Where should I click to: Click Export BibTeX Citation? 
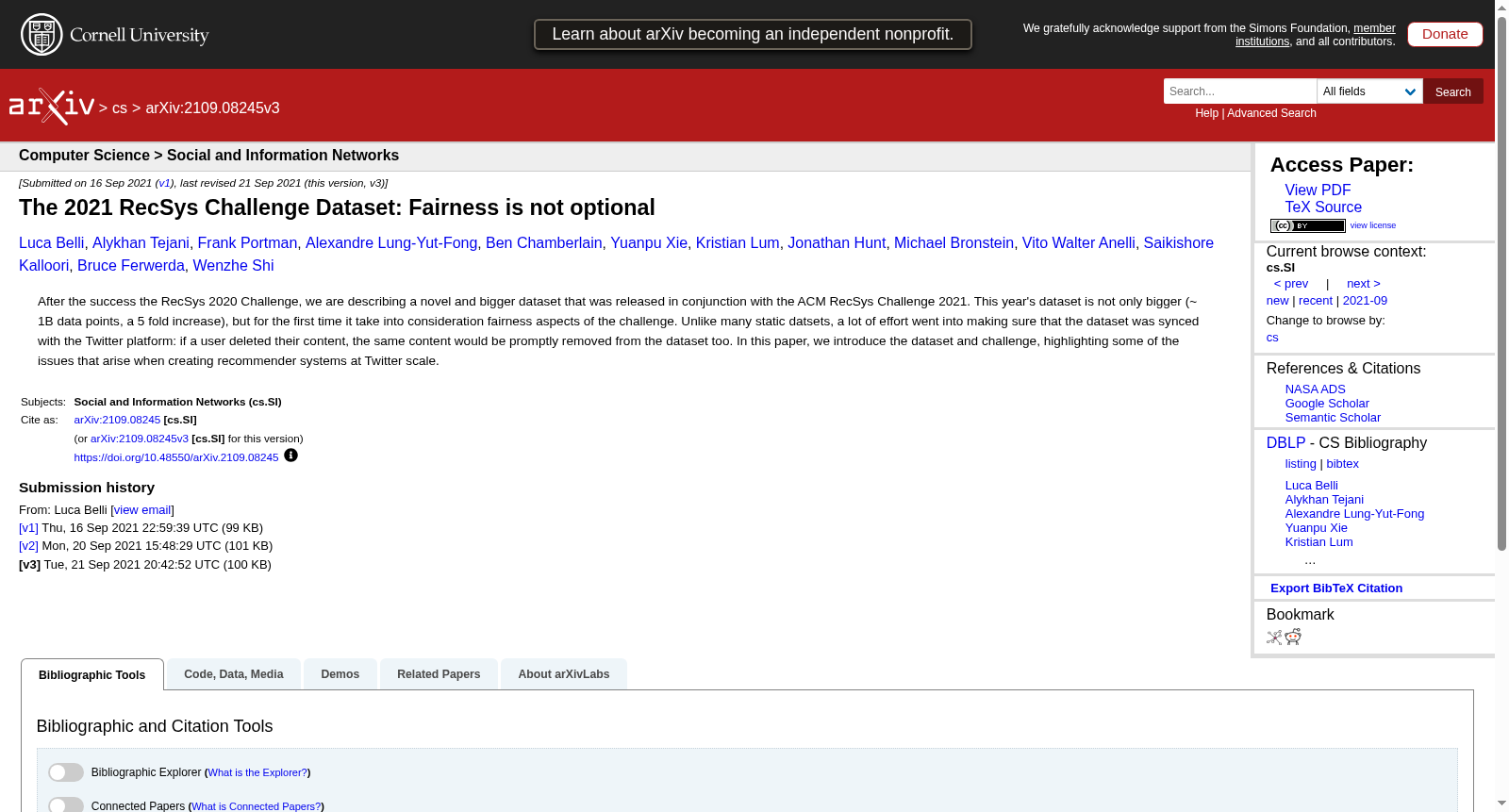click(1336, 588)
